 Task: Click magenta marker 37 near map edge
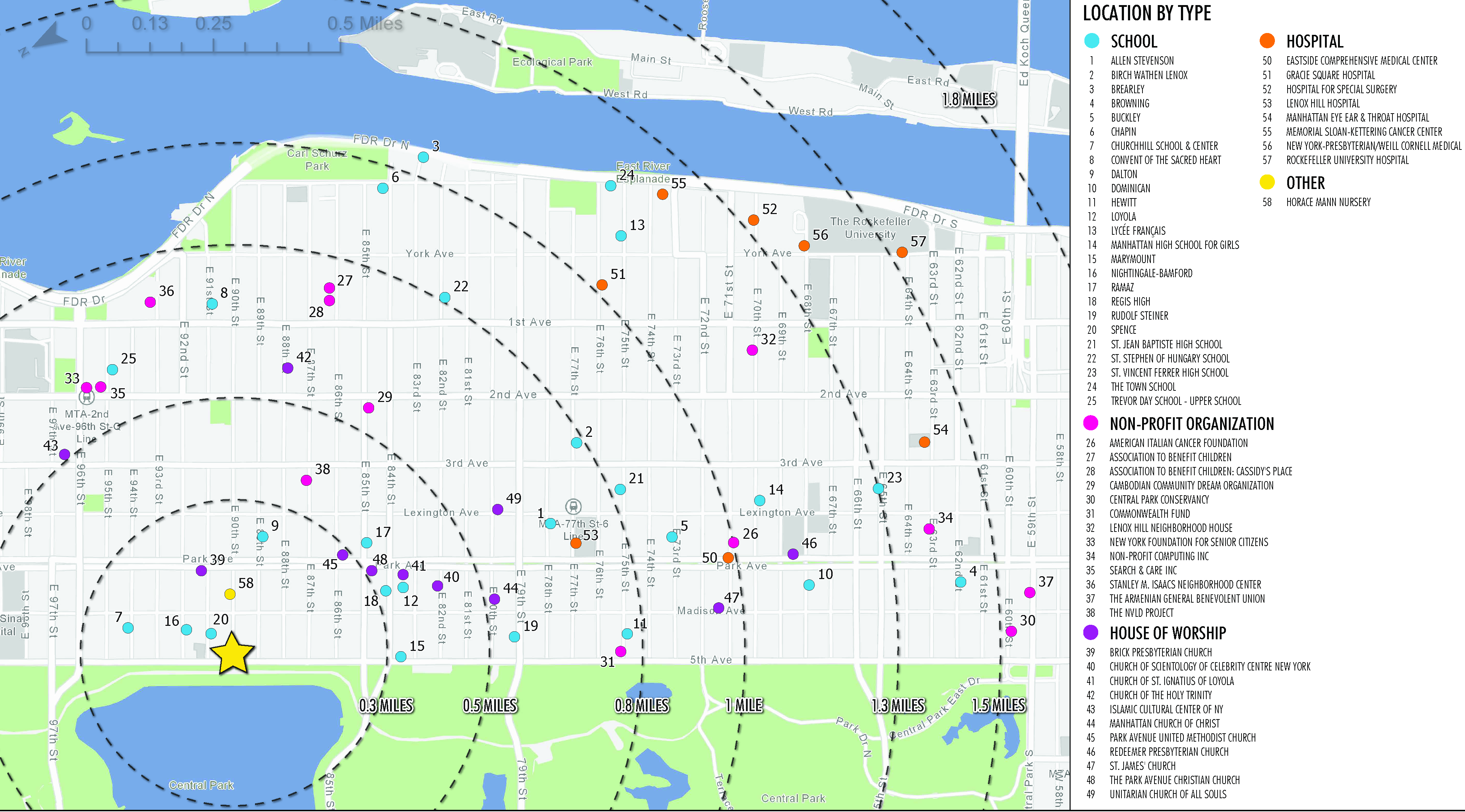pos(1029,592)
